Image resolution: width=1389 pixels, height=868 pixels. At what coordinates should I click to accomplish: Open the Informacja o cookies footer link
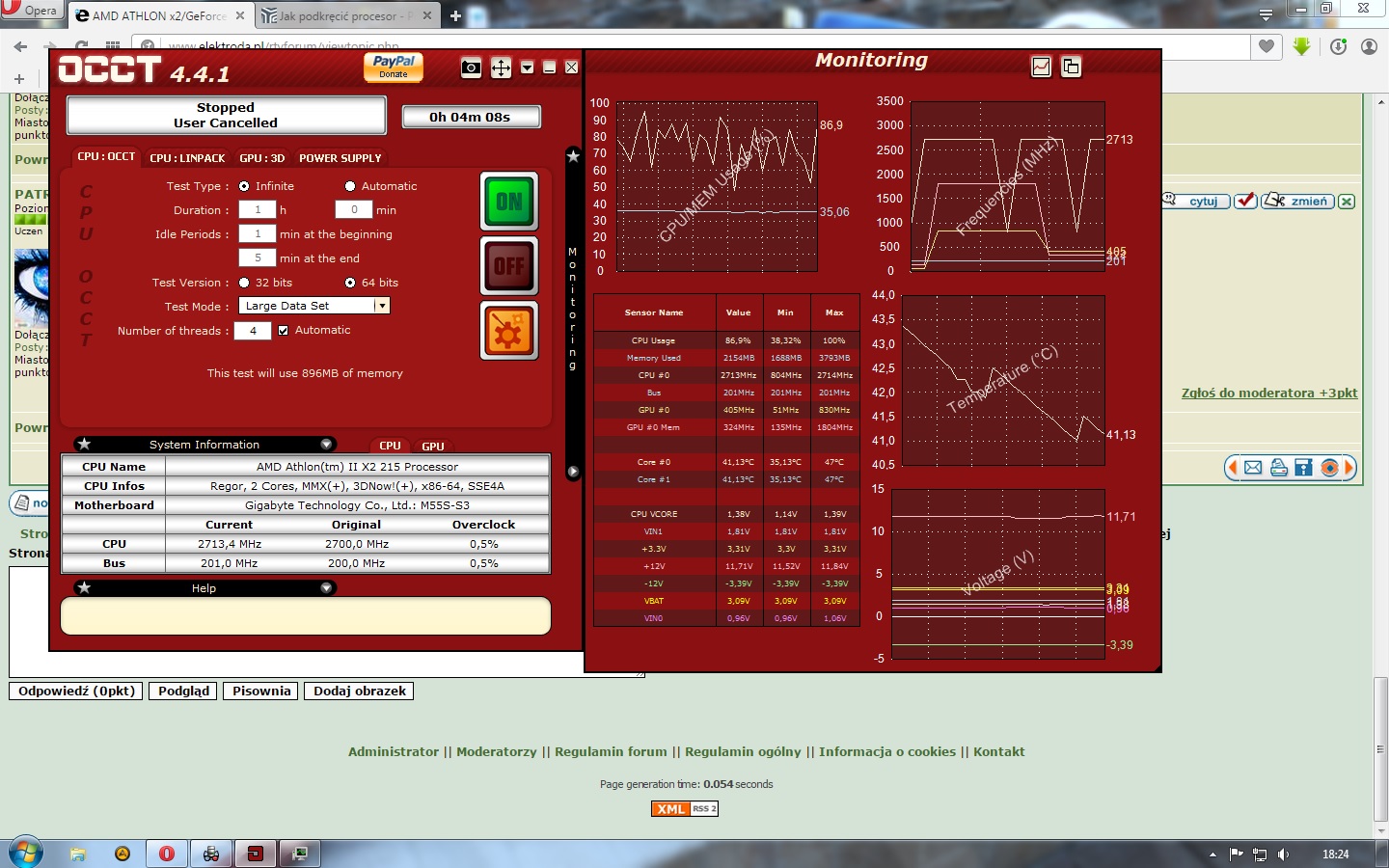click(x=887, y=751)
